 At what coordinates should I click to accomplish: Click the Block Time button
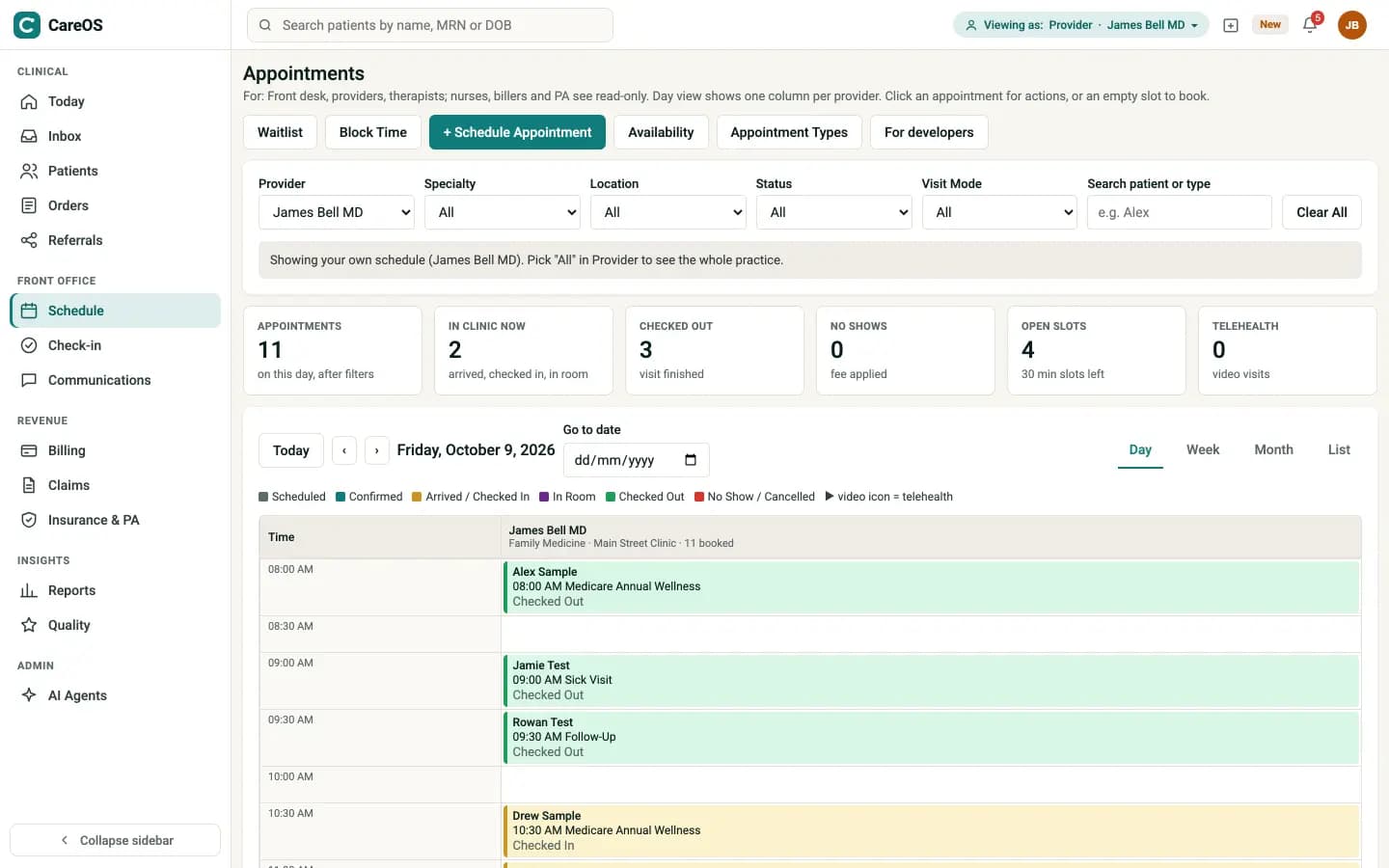click(x=373, y=132)
